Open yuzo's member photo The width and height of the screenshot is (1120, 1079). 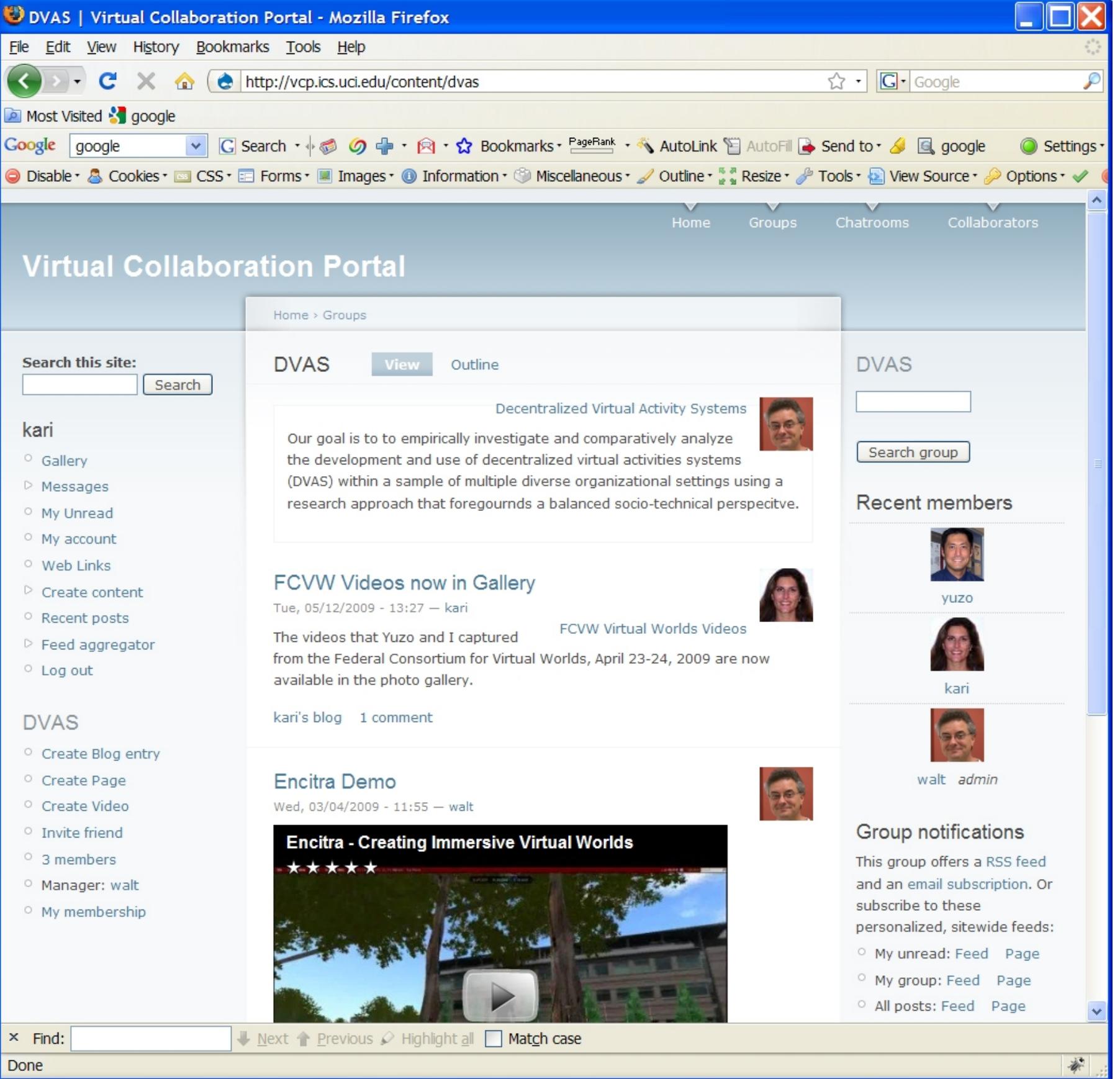click(x=957, y=554)
